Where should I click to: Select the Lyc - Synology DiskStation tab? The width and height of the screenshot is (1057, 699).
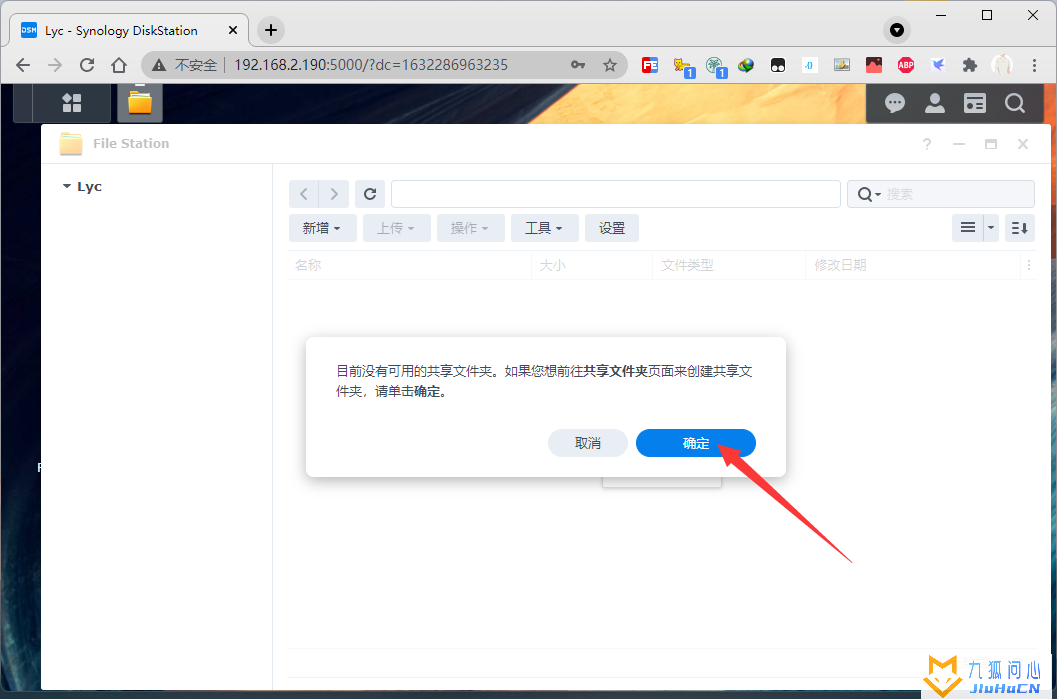pos(121,30)
